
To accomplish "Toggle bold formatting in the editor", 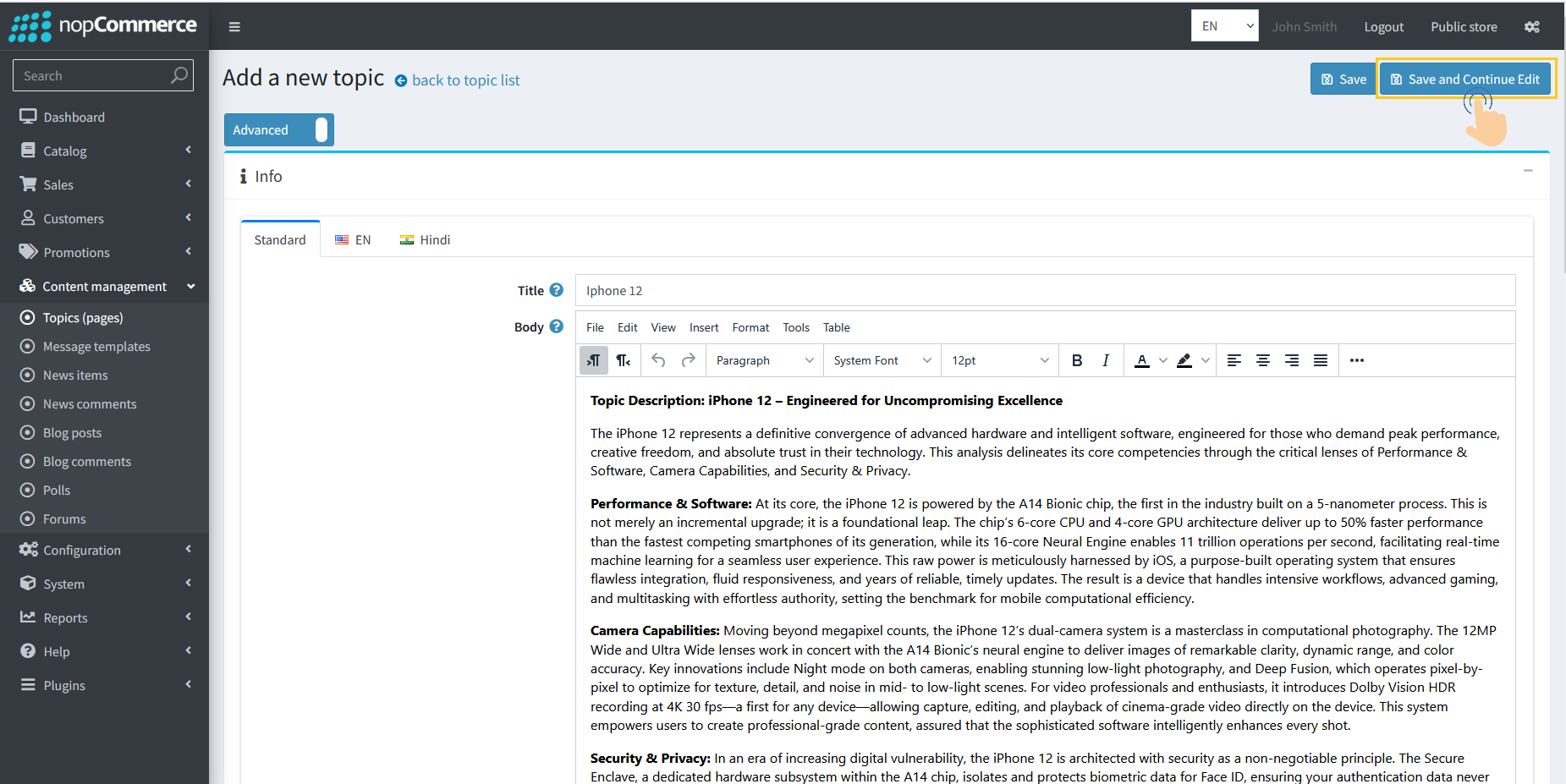I will 1076,359.
